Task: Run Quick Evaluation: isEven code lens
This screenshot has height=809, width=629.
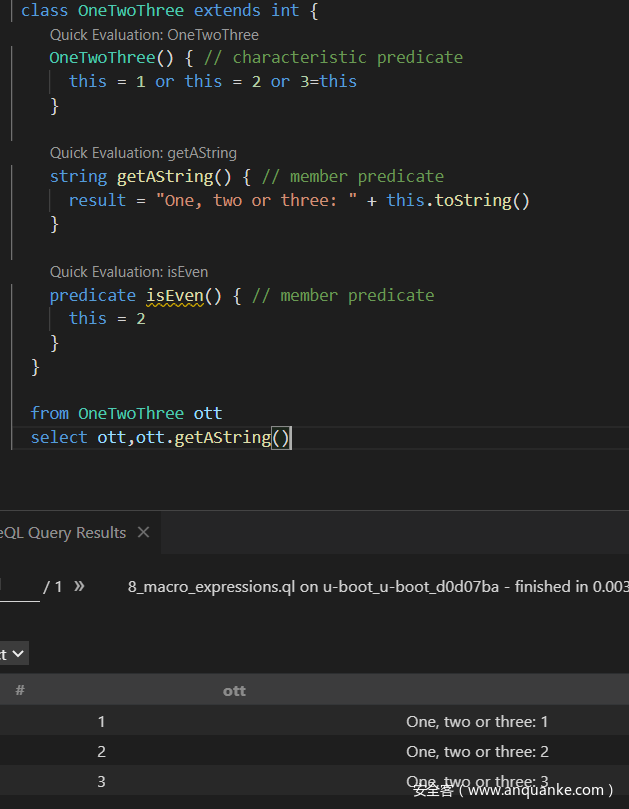Action: click(x=129, y=272)
